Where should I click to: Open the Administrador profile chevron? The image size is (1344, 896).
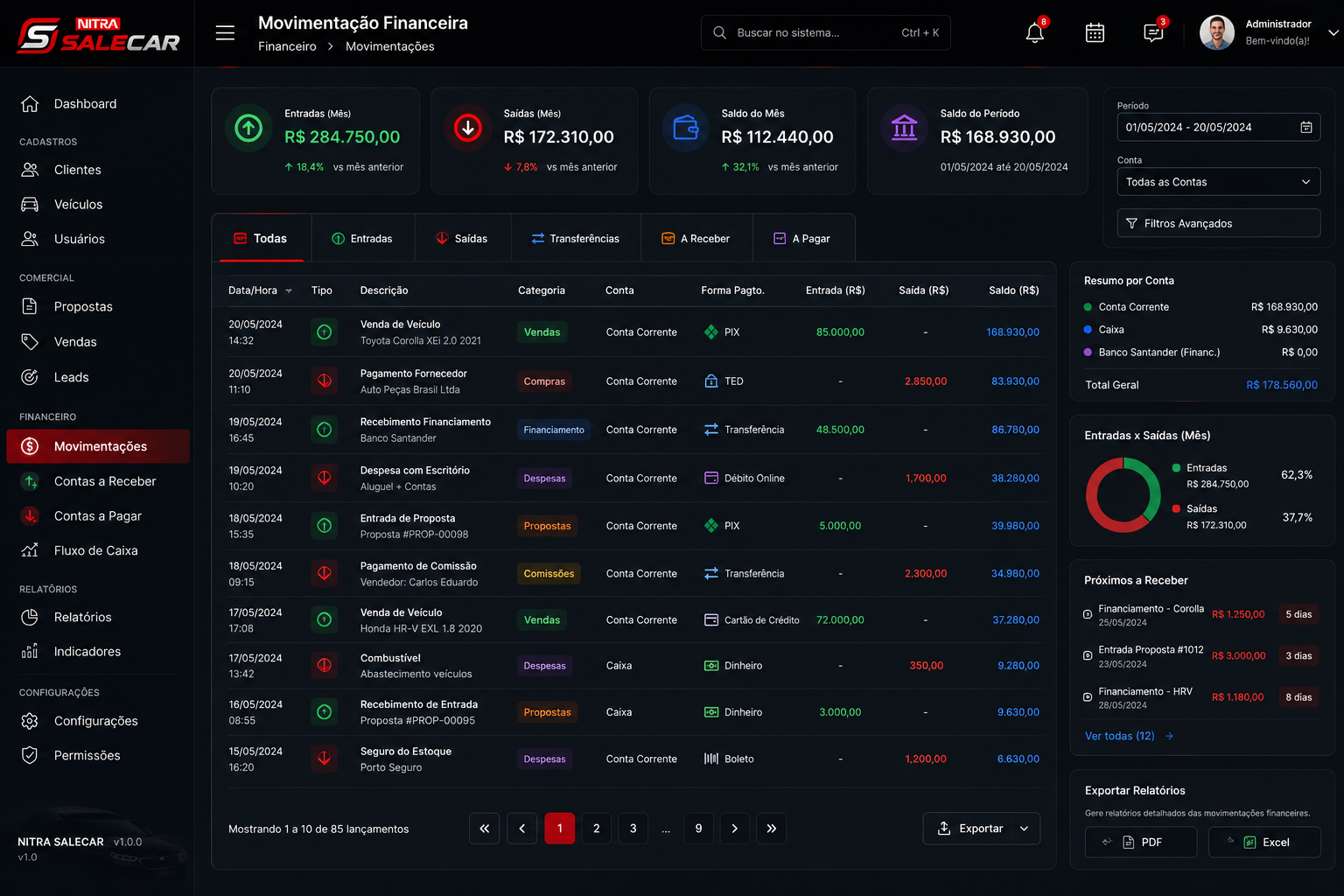1333,32
